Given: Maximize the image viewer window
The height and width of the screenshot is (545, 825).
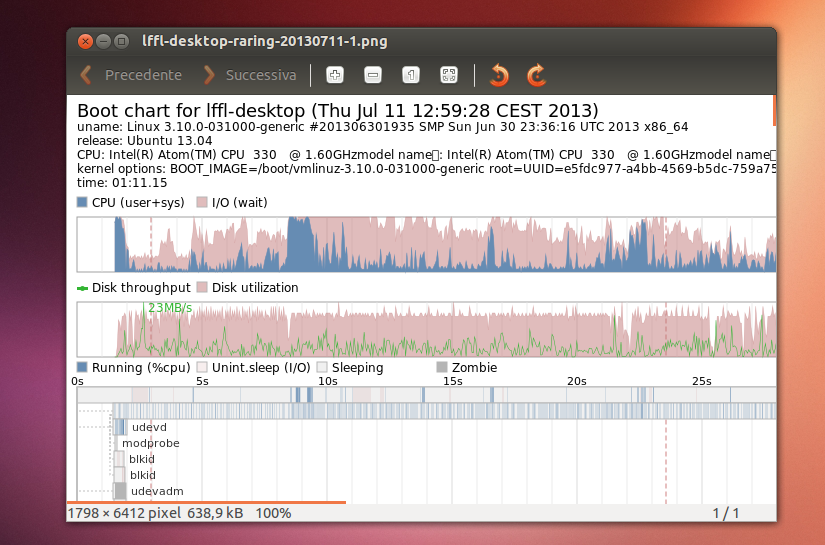Looking at the screenshot, I should click(x=121, y=41).
